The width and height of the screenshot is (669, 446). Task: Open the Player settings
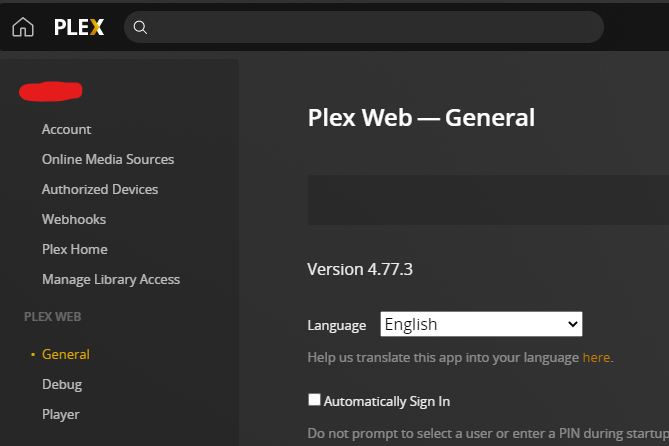61,414
